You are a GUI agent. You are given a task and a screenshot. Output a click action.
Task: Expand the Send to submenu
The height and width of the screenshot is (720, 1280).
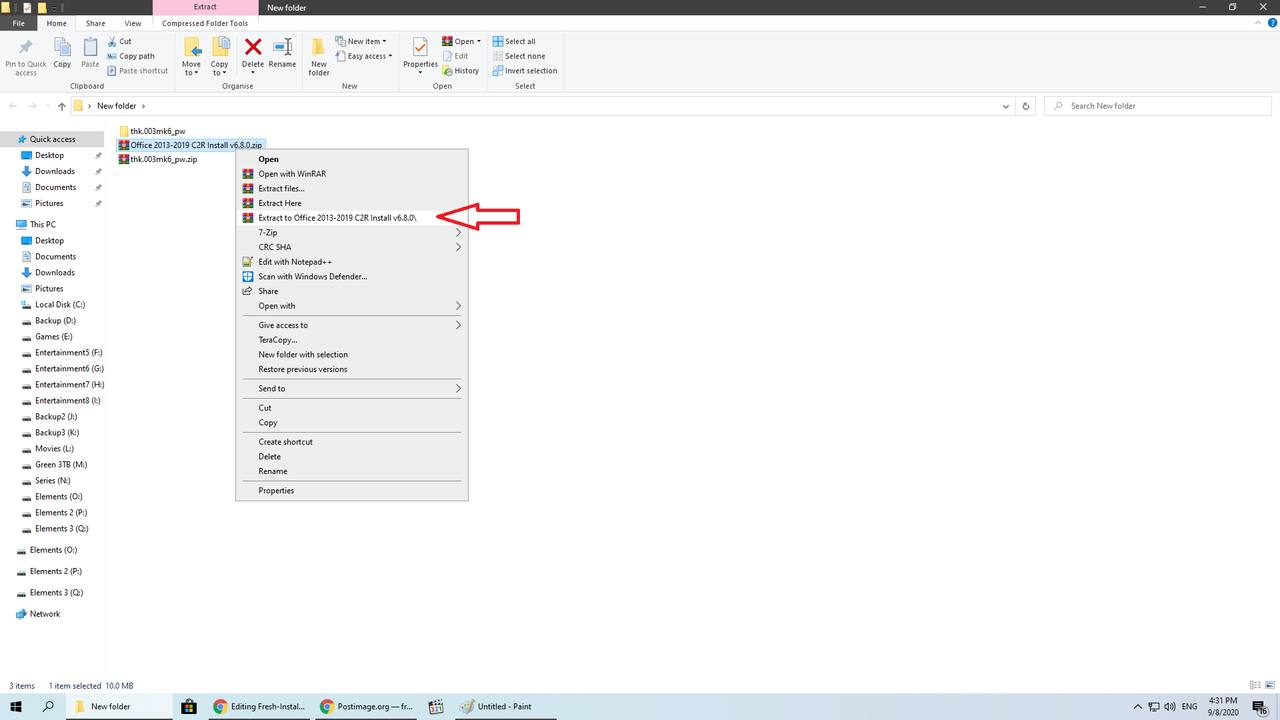click(352, 388)
